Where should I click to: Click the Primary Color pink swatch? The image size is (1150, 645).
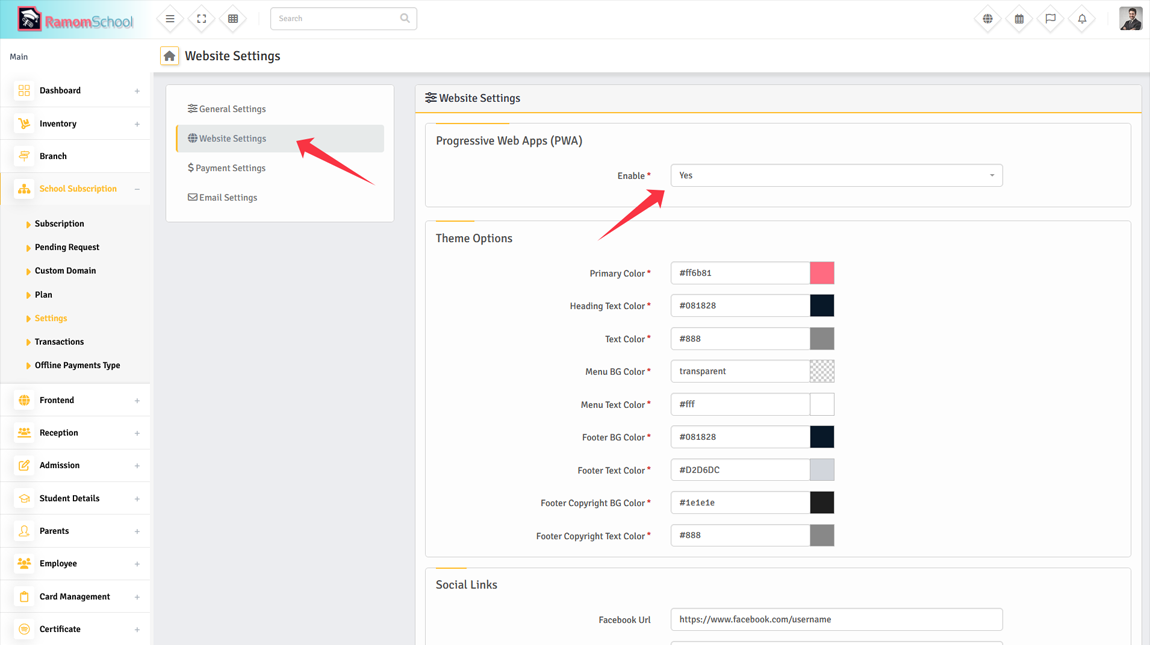[822, 273]
